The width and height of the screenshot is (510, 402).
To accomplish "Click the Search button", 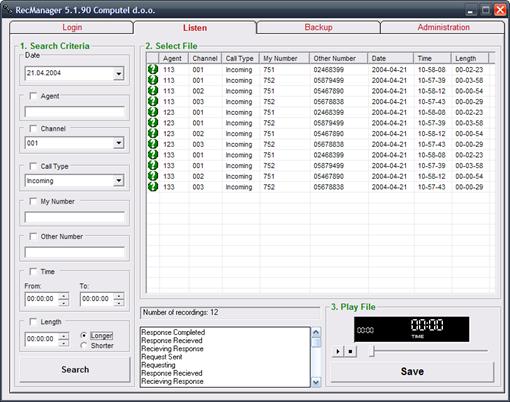I will (x=75, y=370).
